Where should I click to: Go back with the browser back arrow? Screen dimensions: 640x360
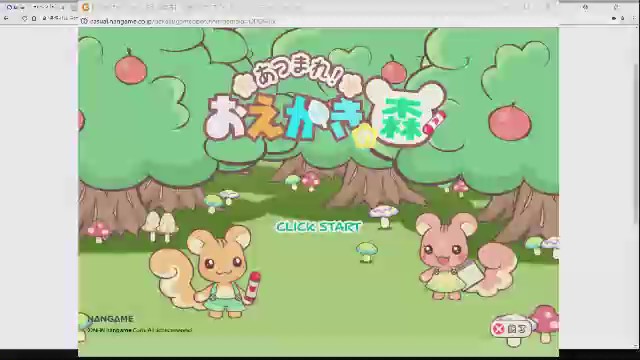pos(6,18)
